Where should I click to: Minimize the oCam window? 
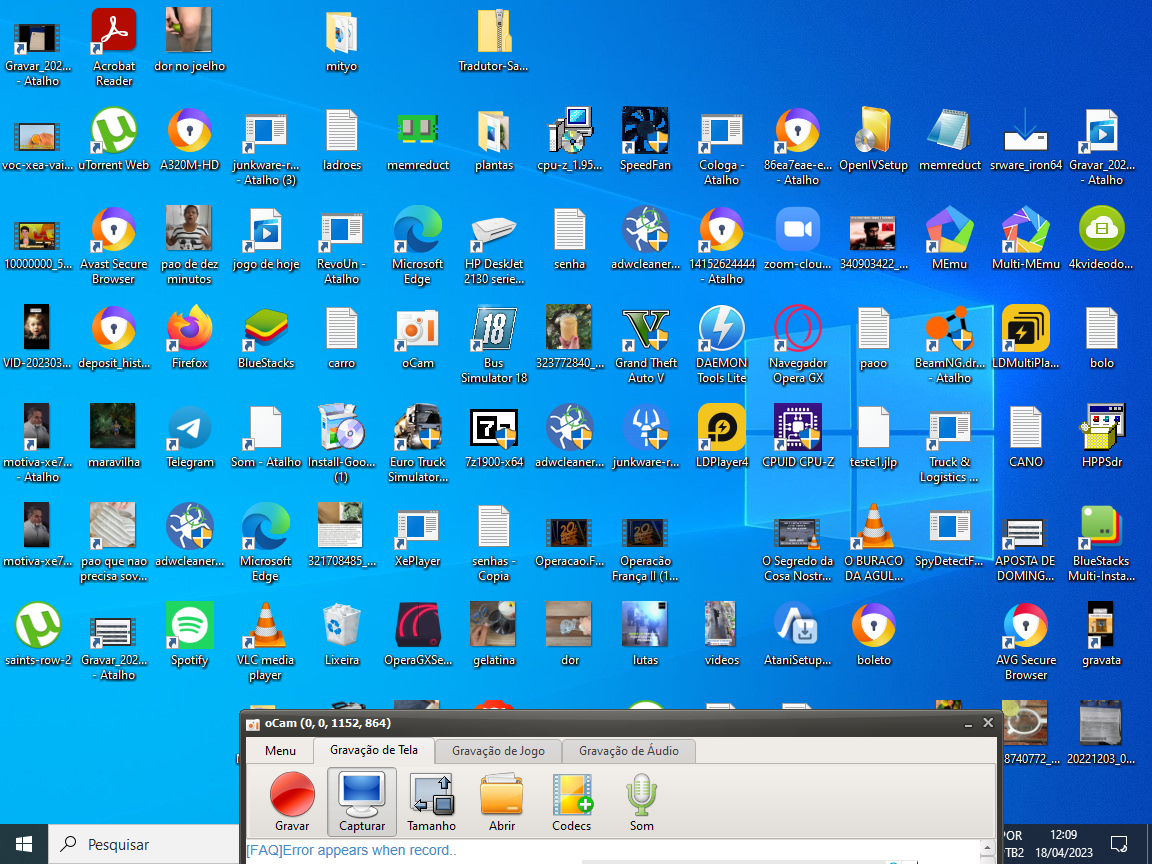tap(968, 724)
